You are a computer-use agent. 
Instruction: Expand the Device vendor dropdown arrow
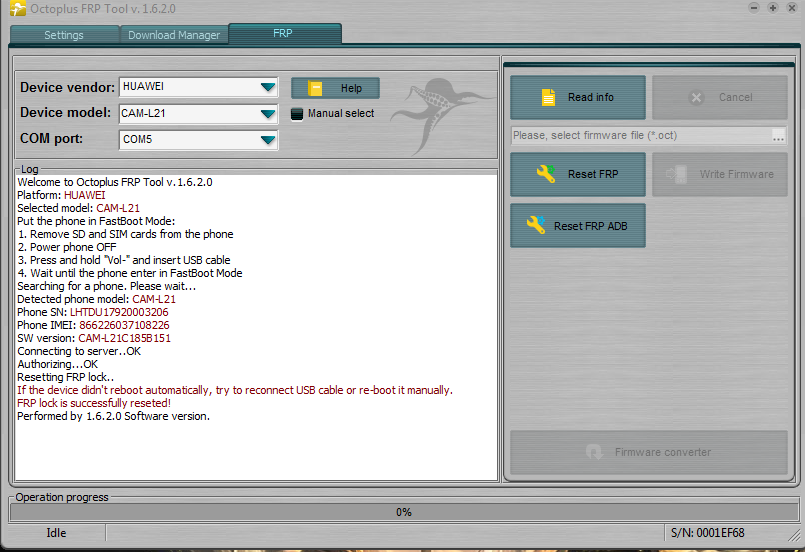point(268,87)
